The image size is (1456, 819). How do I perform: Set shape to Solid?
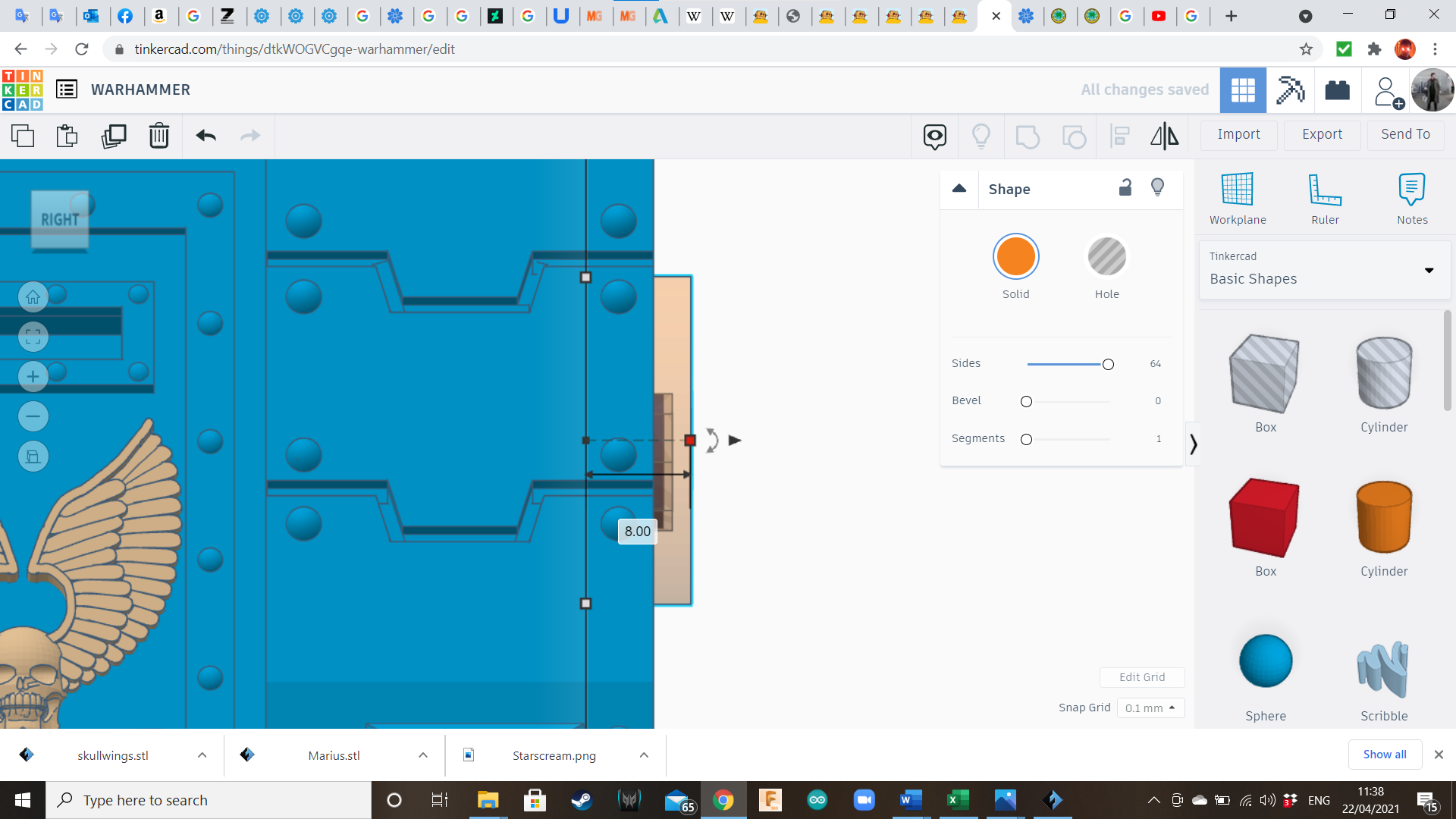(1015, 256)
